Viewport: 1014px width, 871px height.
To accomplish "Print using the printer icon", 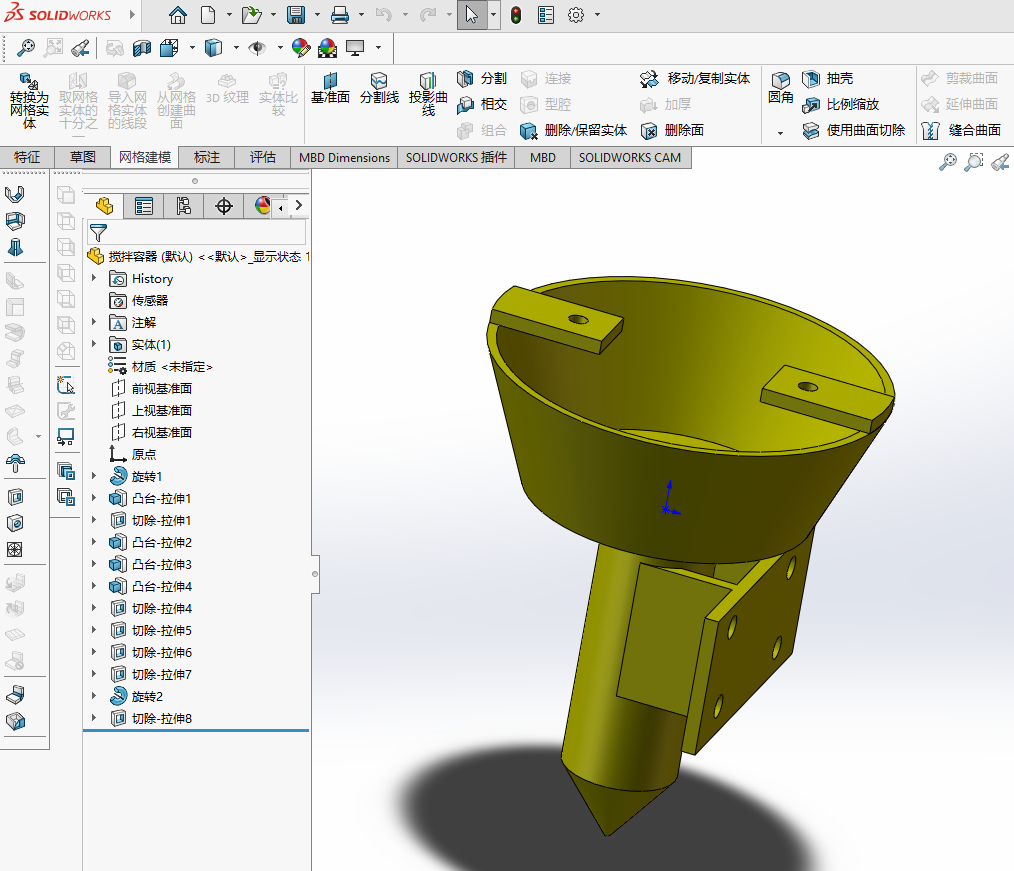I will [340, 14].
